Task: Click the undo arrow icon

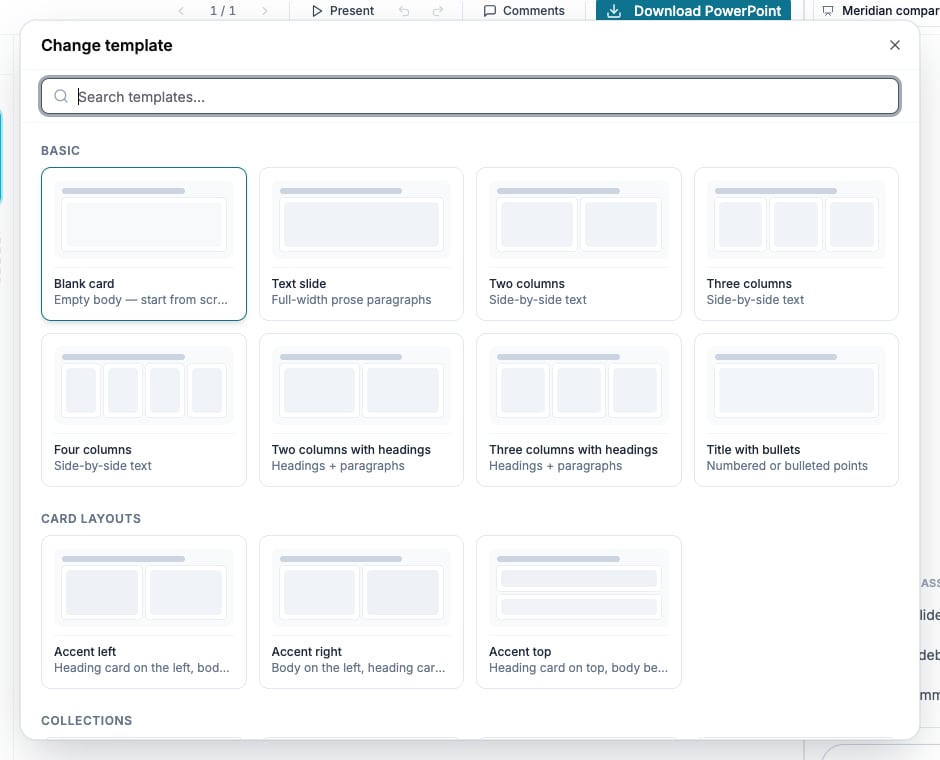Action: (x=404, y=11)
